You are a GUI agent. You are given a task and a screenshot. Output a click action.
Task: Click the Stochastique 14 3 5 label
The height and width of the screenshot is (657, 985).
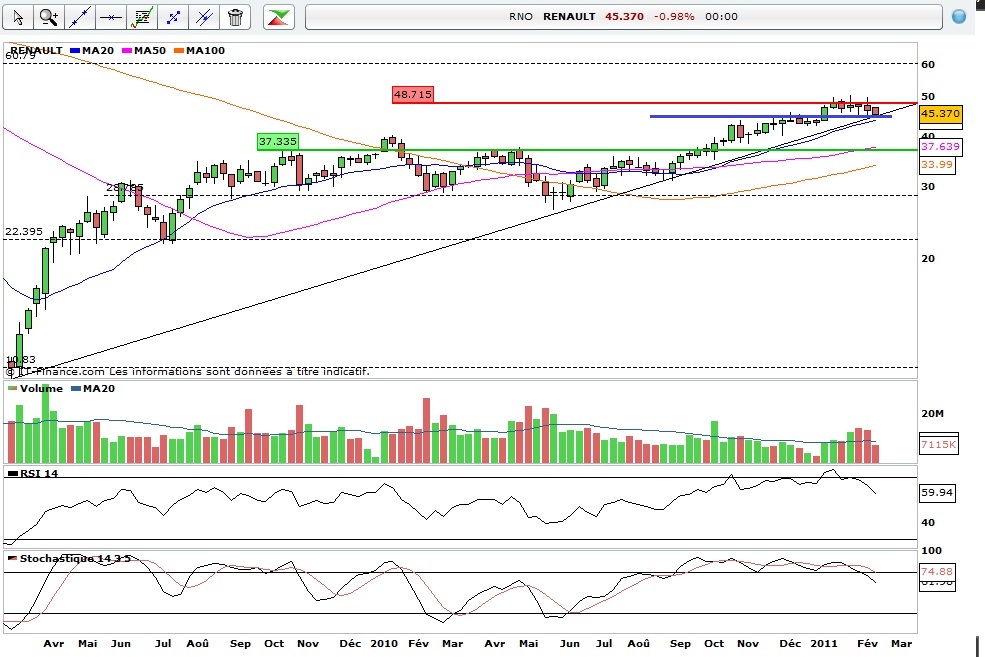point(75,558)
